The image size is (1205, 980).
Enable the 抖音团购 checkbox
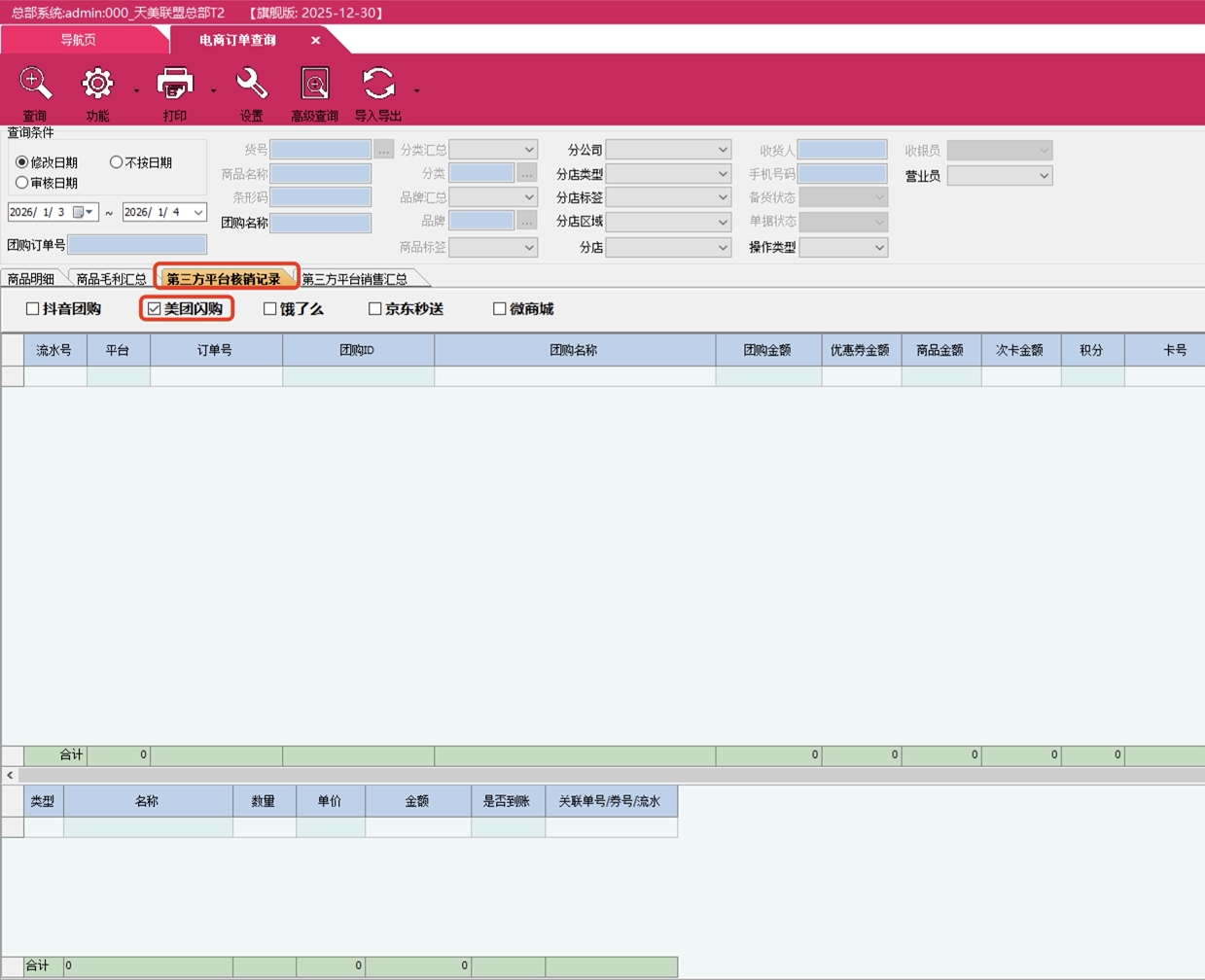33,309
